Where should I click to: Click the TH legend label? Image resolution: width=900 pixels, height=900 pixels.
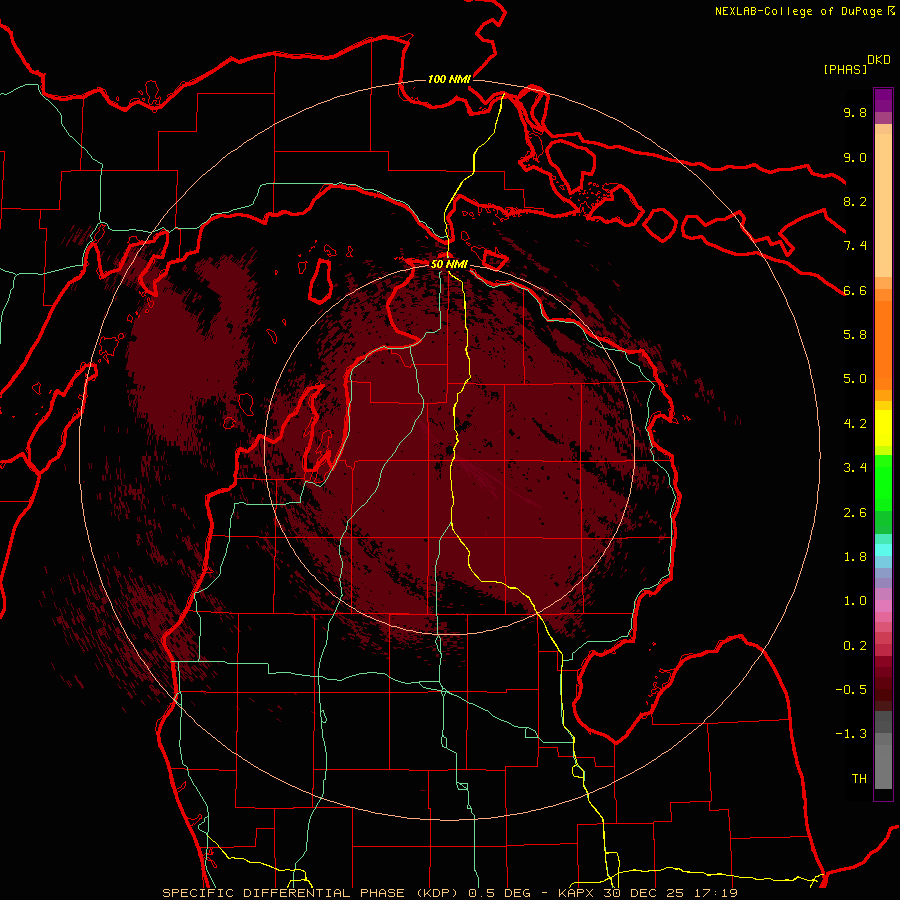coord(859,779)
